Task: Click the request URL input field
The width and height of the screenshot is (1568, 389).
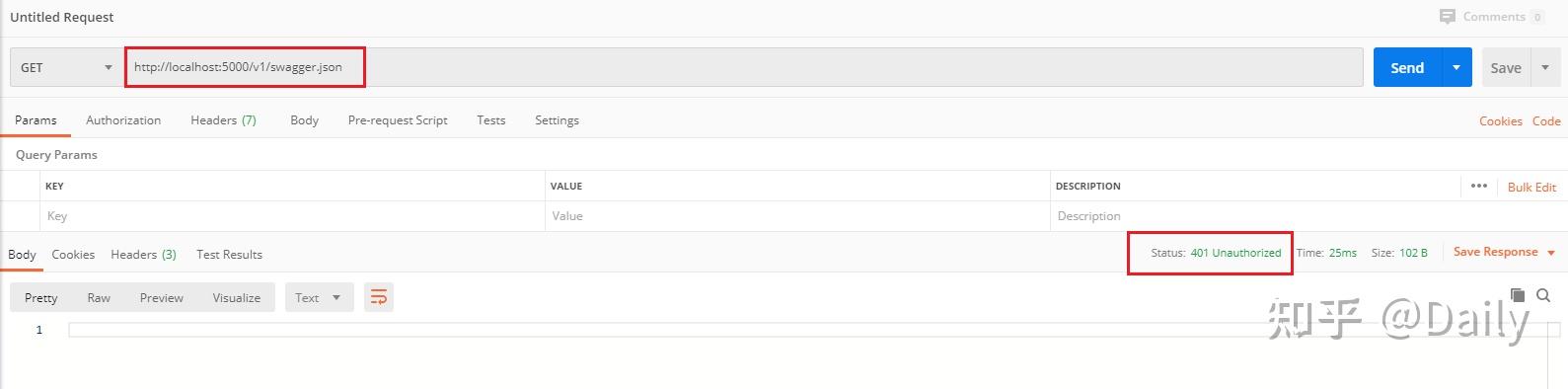Action: click(x=745, y=67)
